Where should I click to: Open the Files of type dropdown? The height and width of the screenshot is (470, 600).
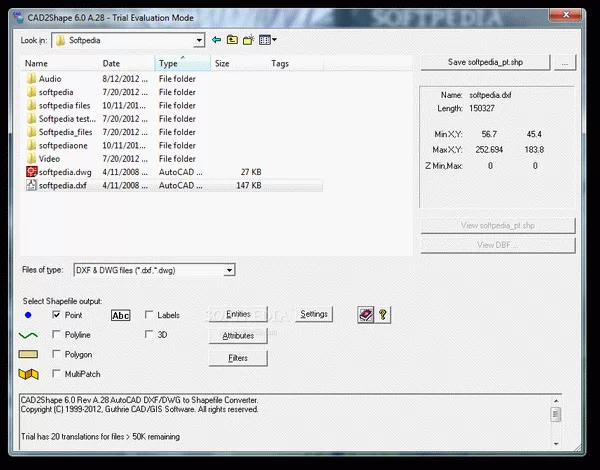[x=230, y=270]
